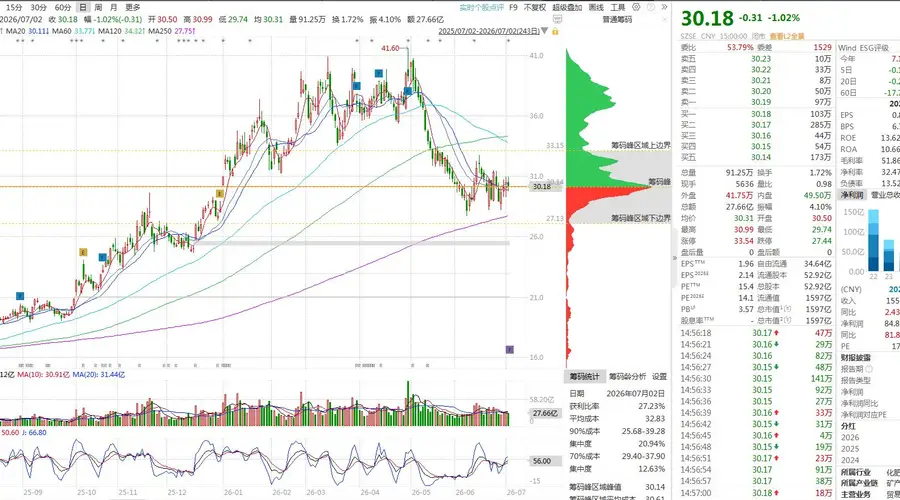900x500 pixels.
Task: Switch chart to 周 weekly period
Action: point(98,7)
